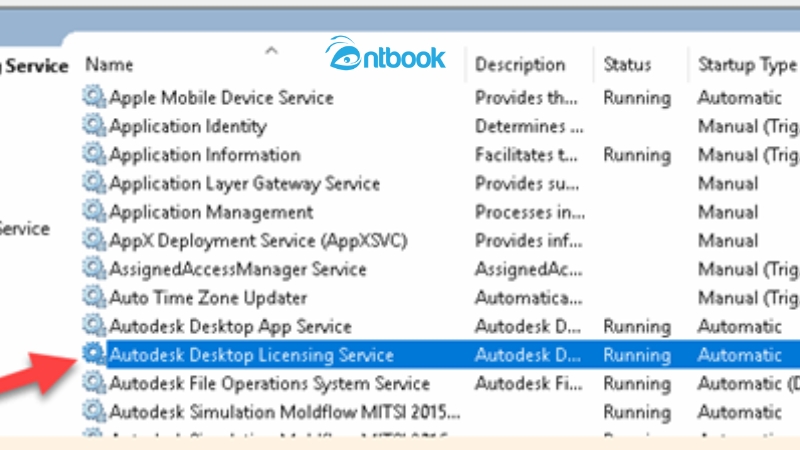Viewport: 800px width, 450px height.
Task: Click 'Determines ...' description cell
Action: coord(529,126)
